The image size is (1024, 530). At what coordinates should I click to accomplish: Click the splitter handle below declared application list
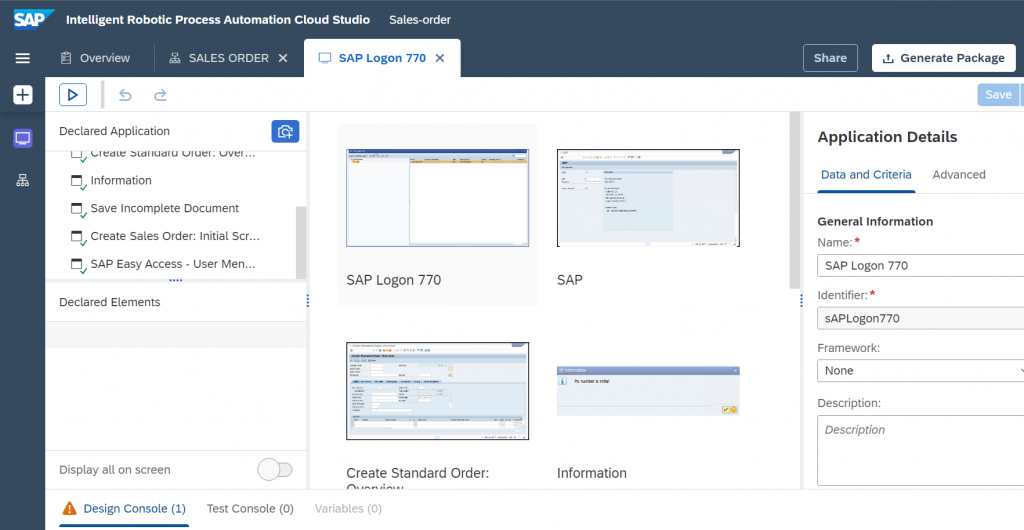[176, 281]
